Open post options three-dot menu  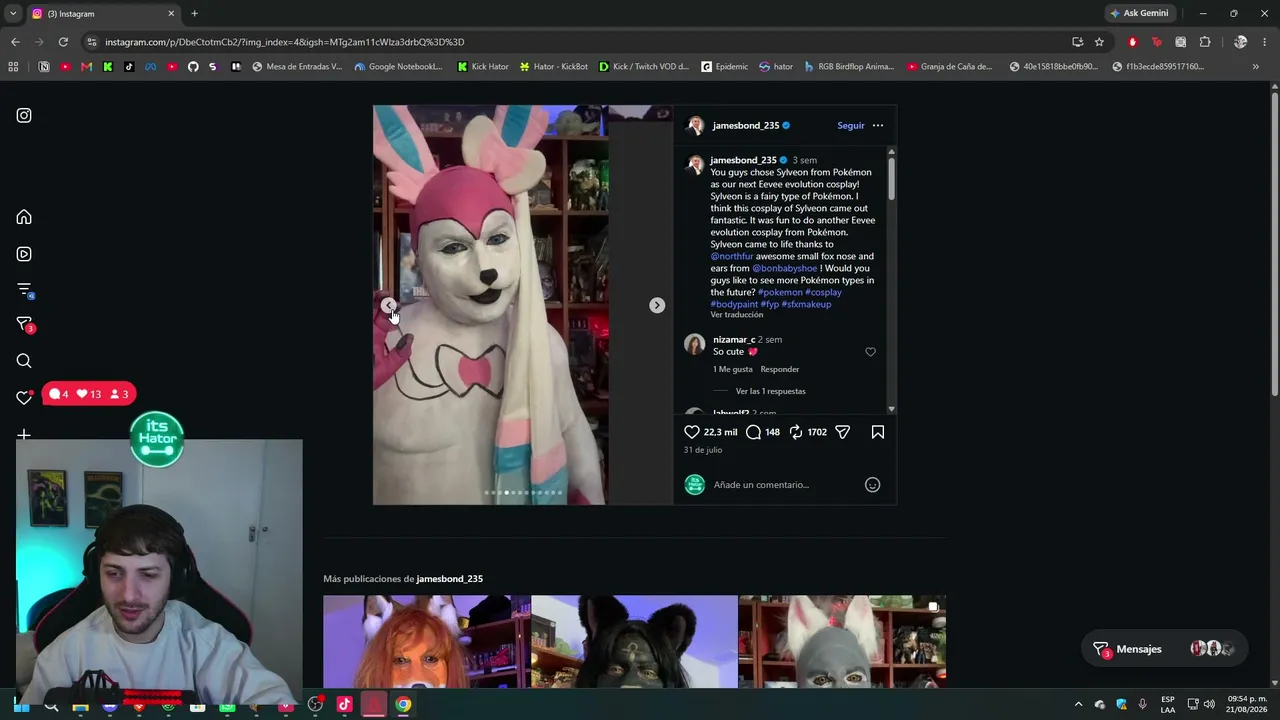click(878, 126)
